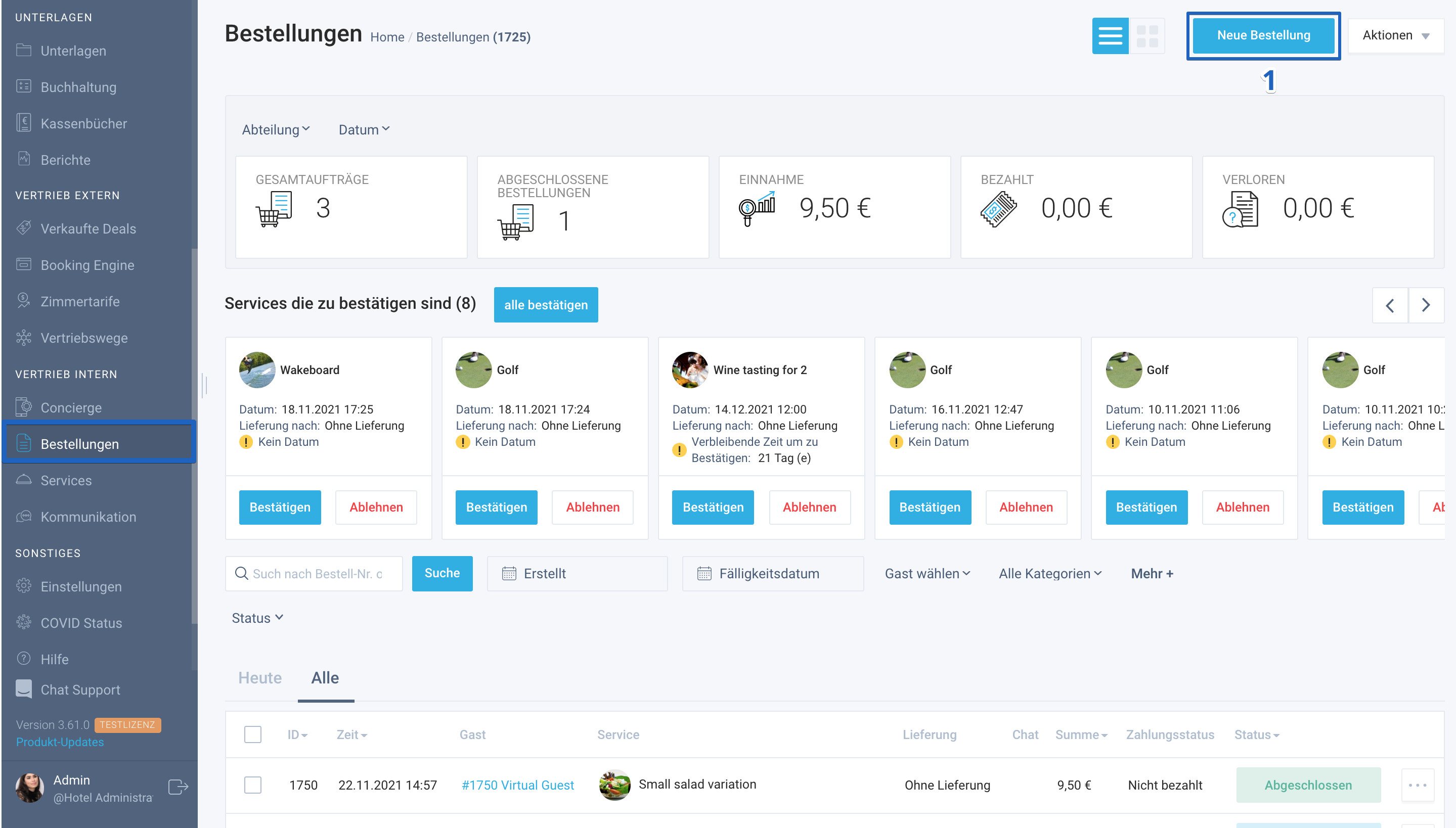Click the Unterlagen folder icon in sidebar

[x=23, y=50]
